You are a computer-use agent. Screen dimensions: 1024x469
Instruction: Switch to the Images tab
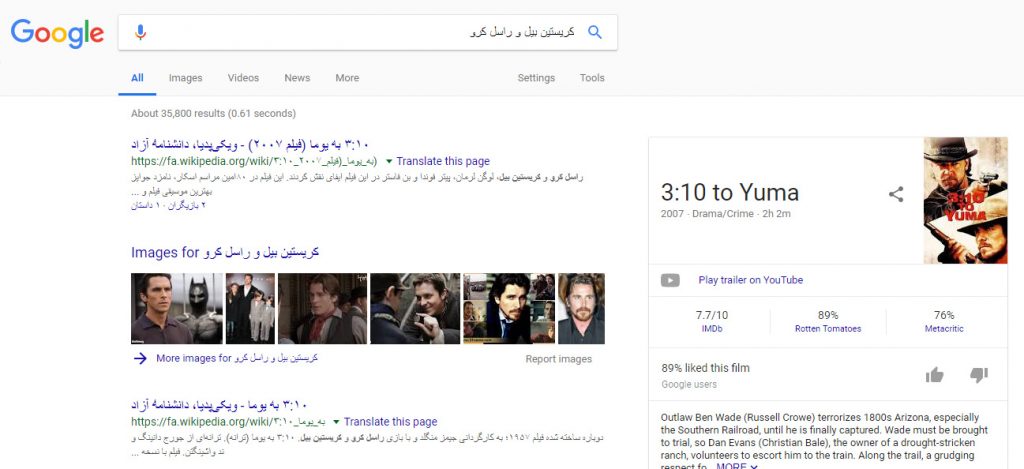click(x=185, y=78)
